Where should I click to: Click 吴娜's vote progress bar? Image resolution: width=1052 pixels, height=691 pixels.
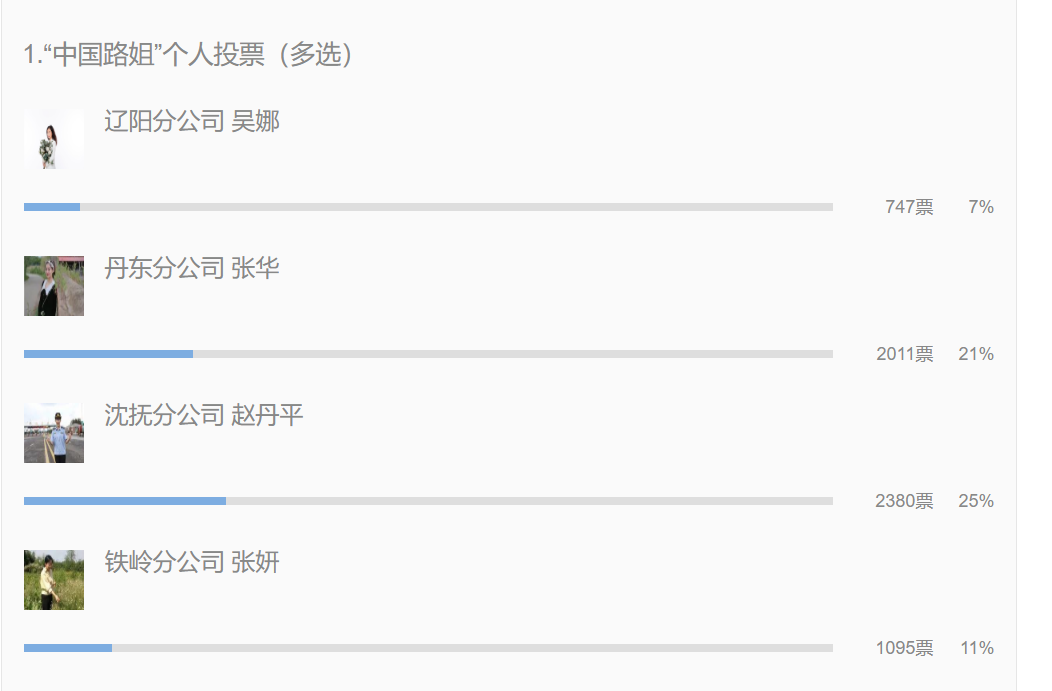click(428, 207)
